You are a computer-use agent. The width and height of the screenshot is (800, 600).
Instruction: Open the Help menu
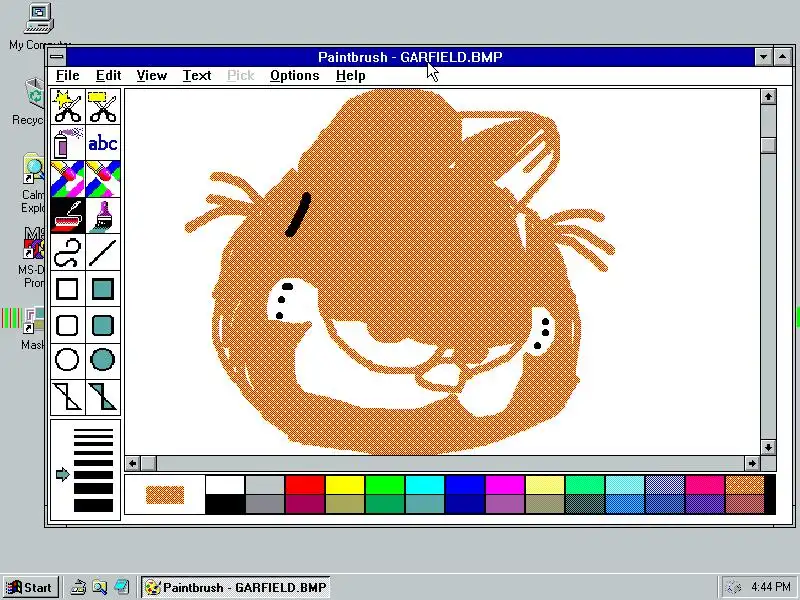click(351, 76)
